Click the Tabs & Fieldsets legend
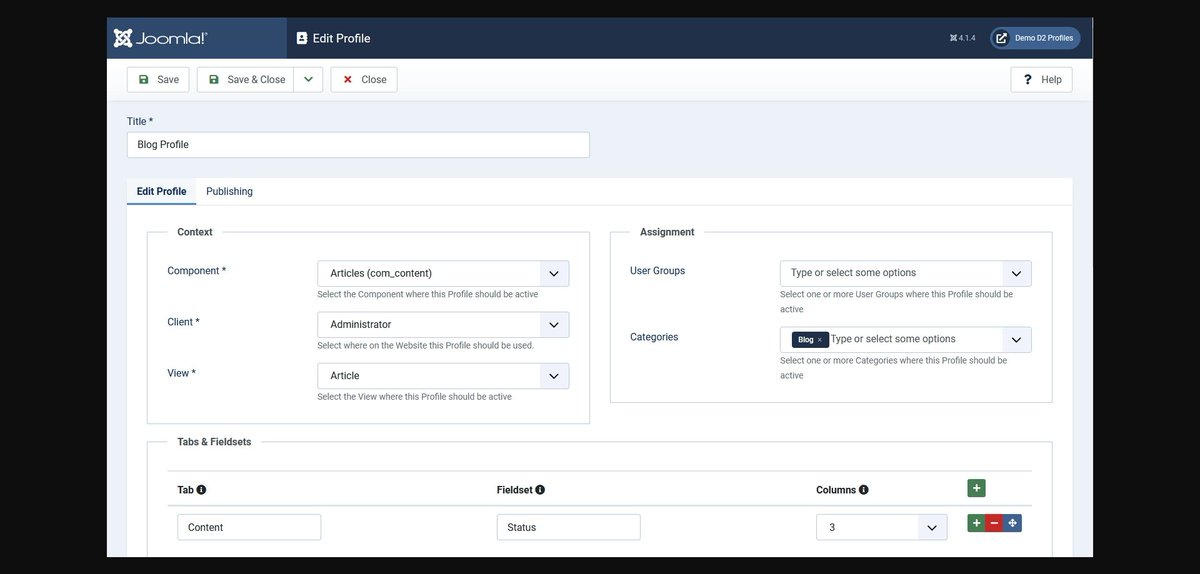This screenshot has height=574, width=1200. pos(214,441)
